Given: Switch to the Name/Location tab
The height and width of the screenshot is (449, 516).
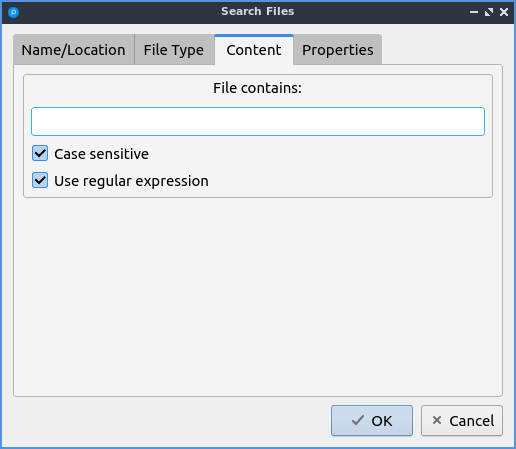Looking at the screenshot, I should pos(74,50).
